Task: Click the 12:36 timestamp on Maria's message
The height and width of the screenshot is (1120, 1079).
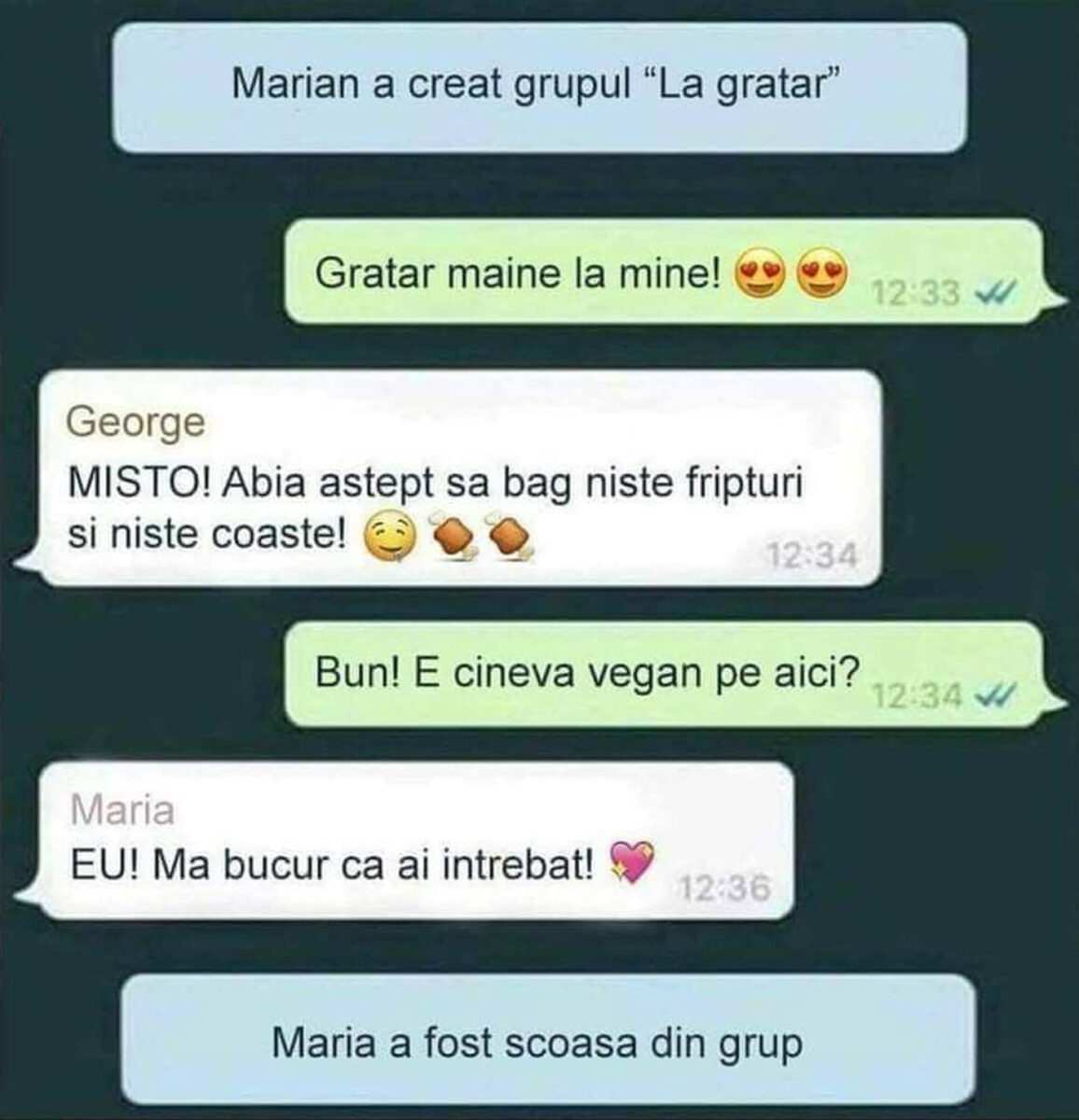Action: (x=725, y=889)
